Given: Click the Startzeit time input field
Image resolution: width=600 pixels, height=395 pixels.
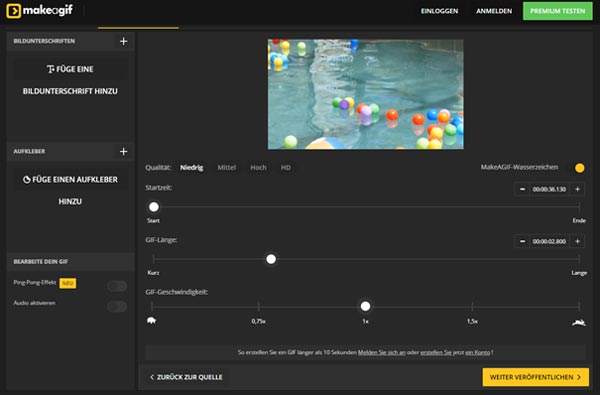Looking at the screenshot, I should point(549,189).
